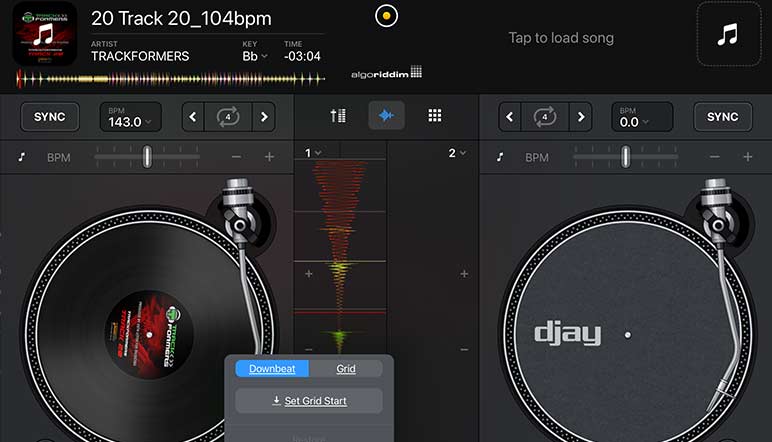
Task: Tap the left turntable vinyl record
Action: pyautogui.click(x=148, y=335)
